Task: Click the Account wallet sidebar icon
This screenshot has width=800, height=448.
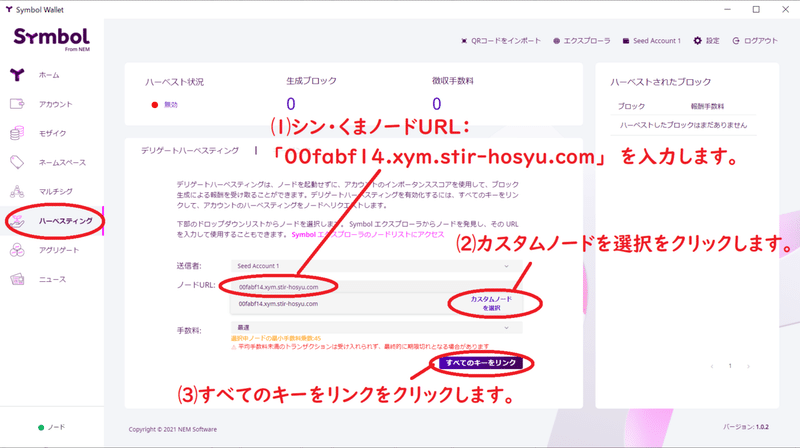Action: (x=17, y=104)
